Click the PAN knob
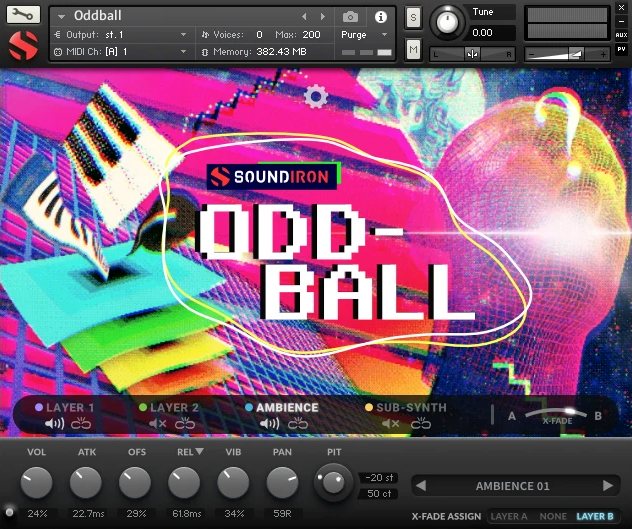Viewport: 632px width, 529px height. pos(283,482)
